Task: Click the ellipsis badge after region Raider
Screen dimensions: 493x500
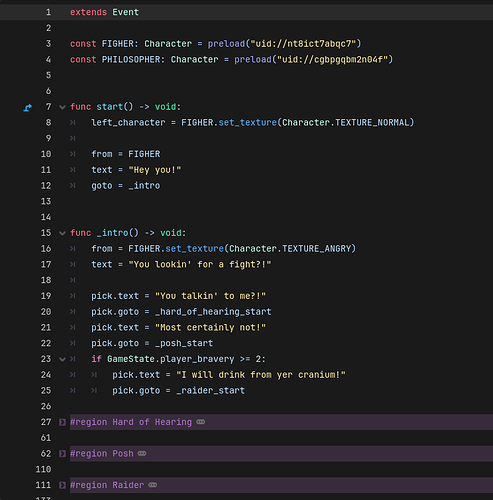Action: pyautogui.click(x=153, y=485)
